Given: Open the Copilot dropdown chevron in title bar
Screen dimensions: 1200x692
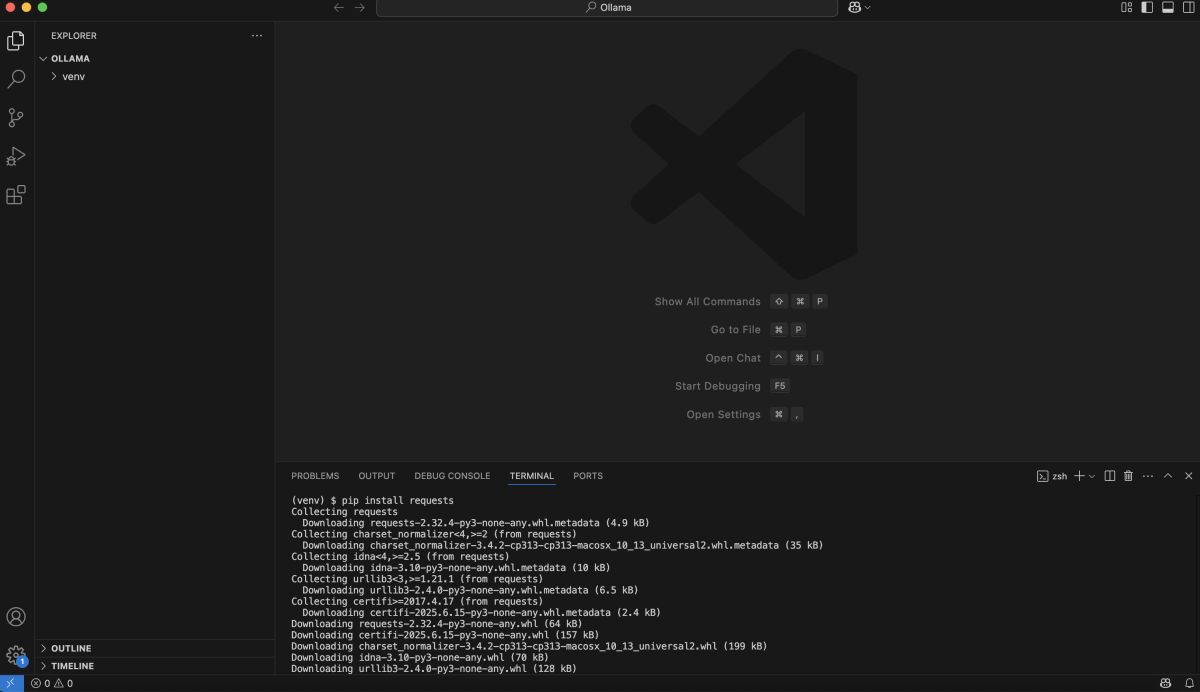Looking at the screenshot, I should (867, 7).
